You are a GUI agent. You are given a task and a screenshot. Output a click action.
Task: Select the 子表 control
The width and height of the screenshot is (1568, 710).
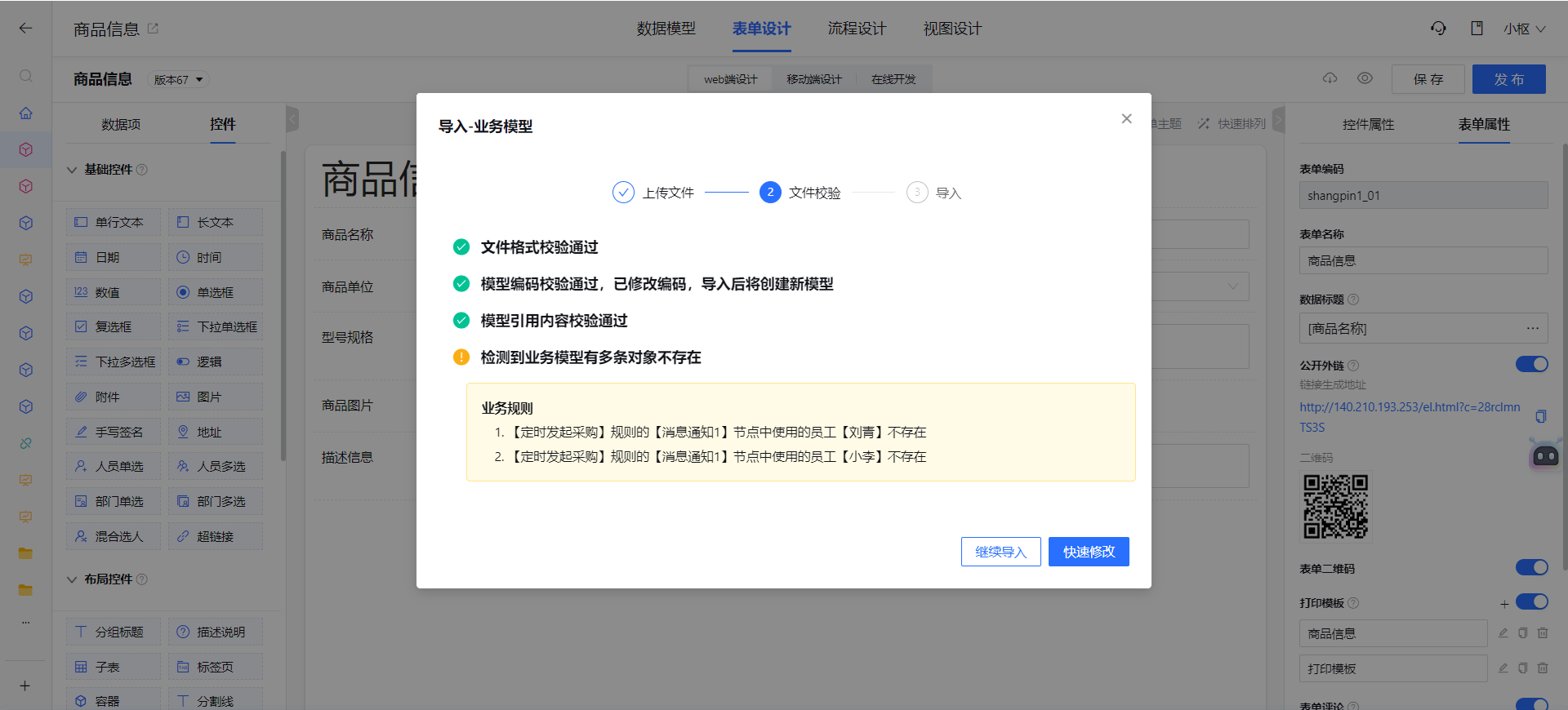point(114,667)
